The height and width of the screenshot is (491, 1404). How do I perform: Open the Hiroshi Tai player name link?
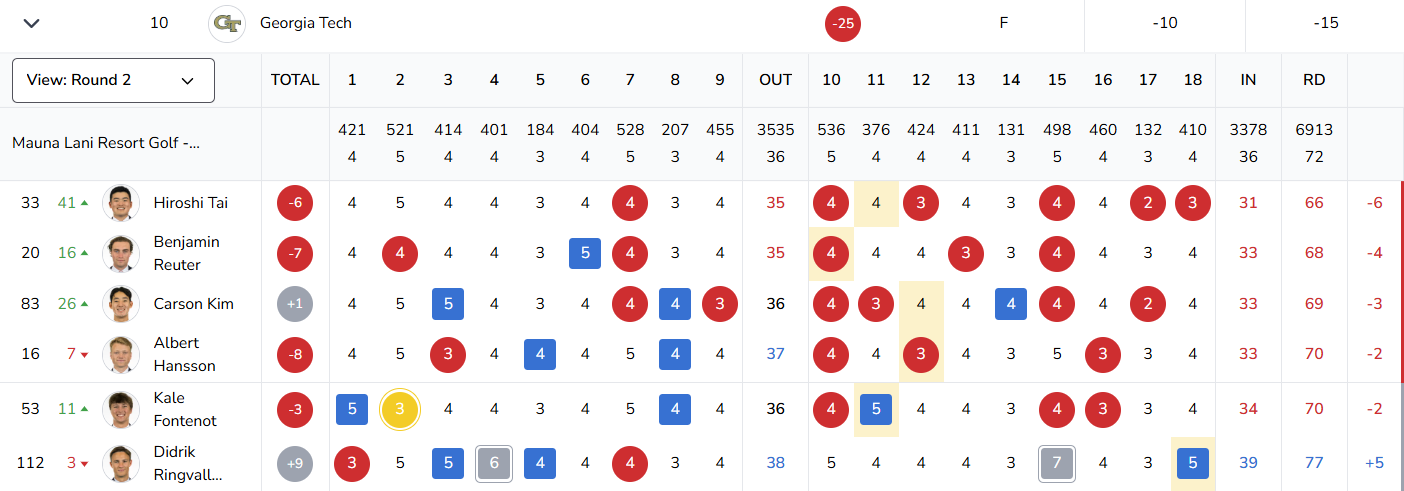(x=191, y=203)
